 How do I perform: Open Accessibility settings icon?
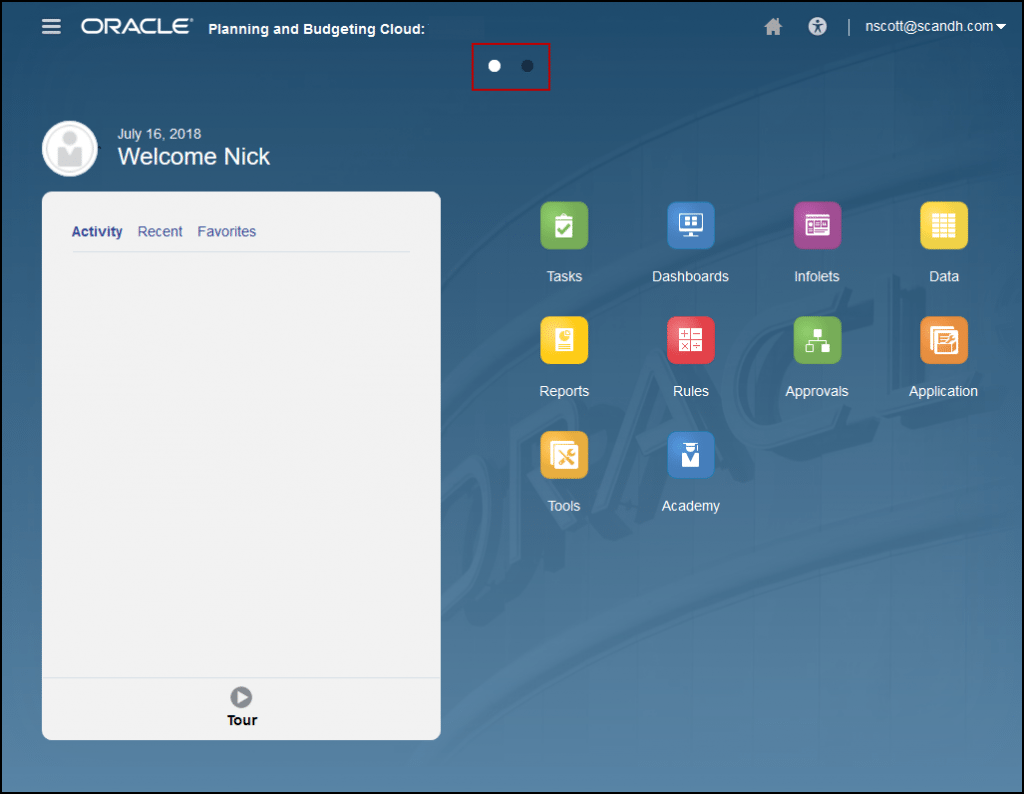(817, 27)
